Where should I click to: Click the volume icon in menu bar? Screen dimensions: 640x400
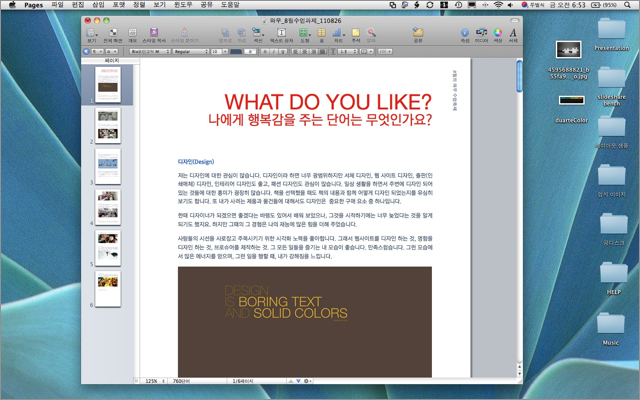point(510,5)
